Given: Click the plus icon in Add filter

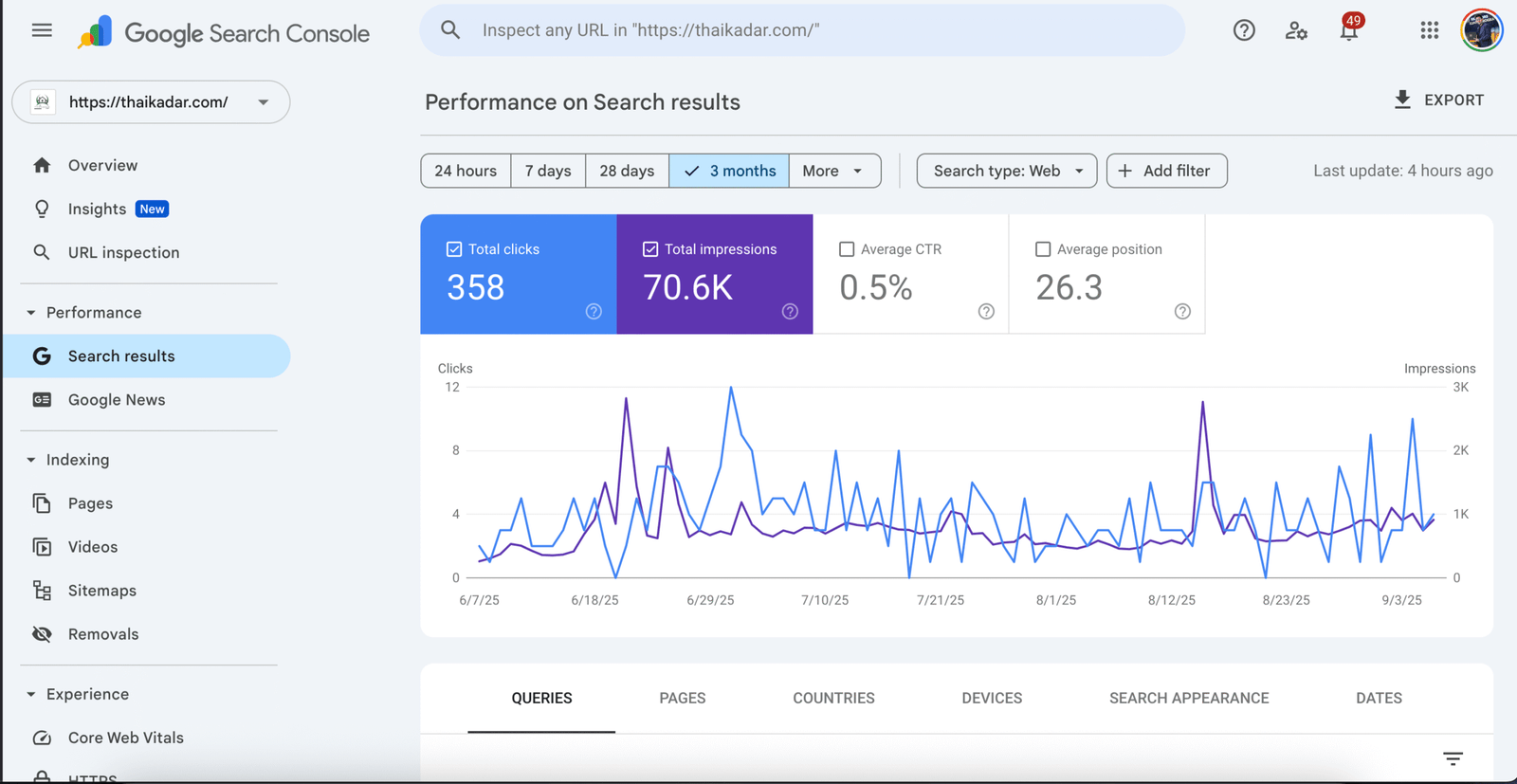Looking at the screenshot, I should click(x=1125, y=171).
